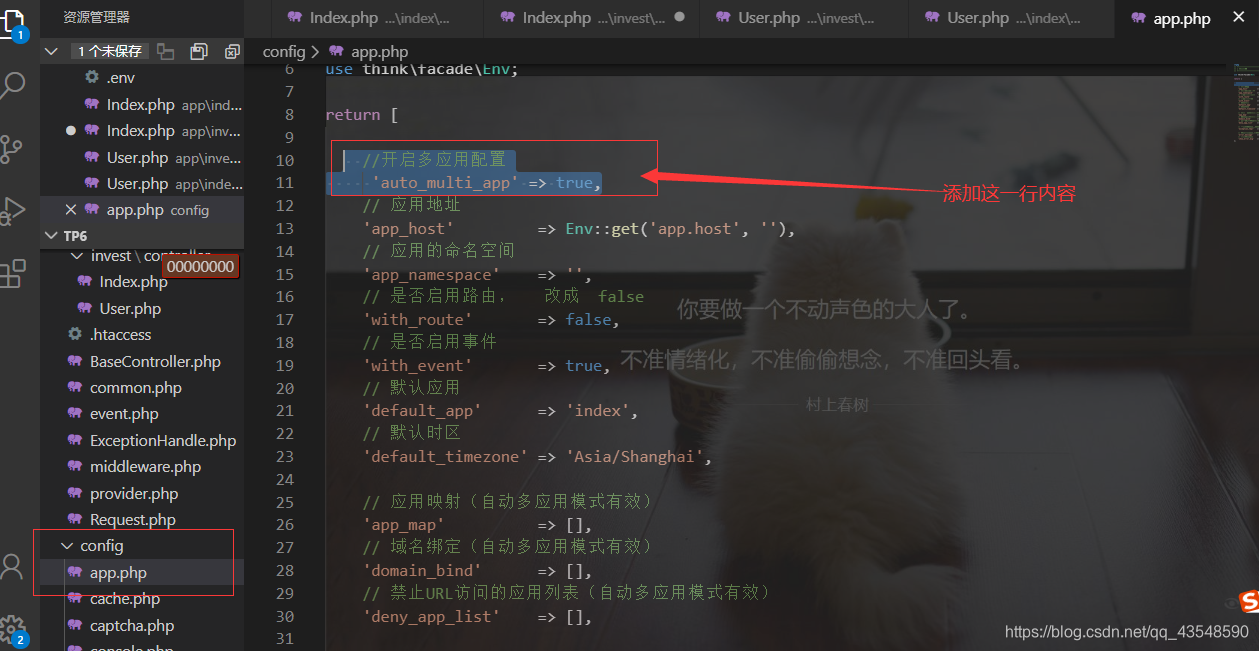
Task: Collapse the invest \ controller folder
Action: (77, 256)
